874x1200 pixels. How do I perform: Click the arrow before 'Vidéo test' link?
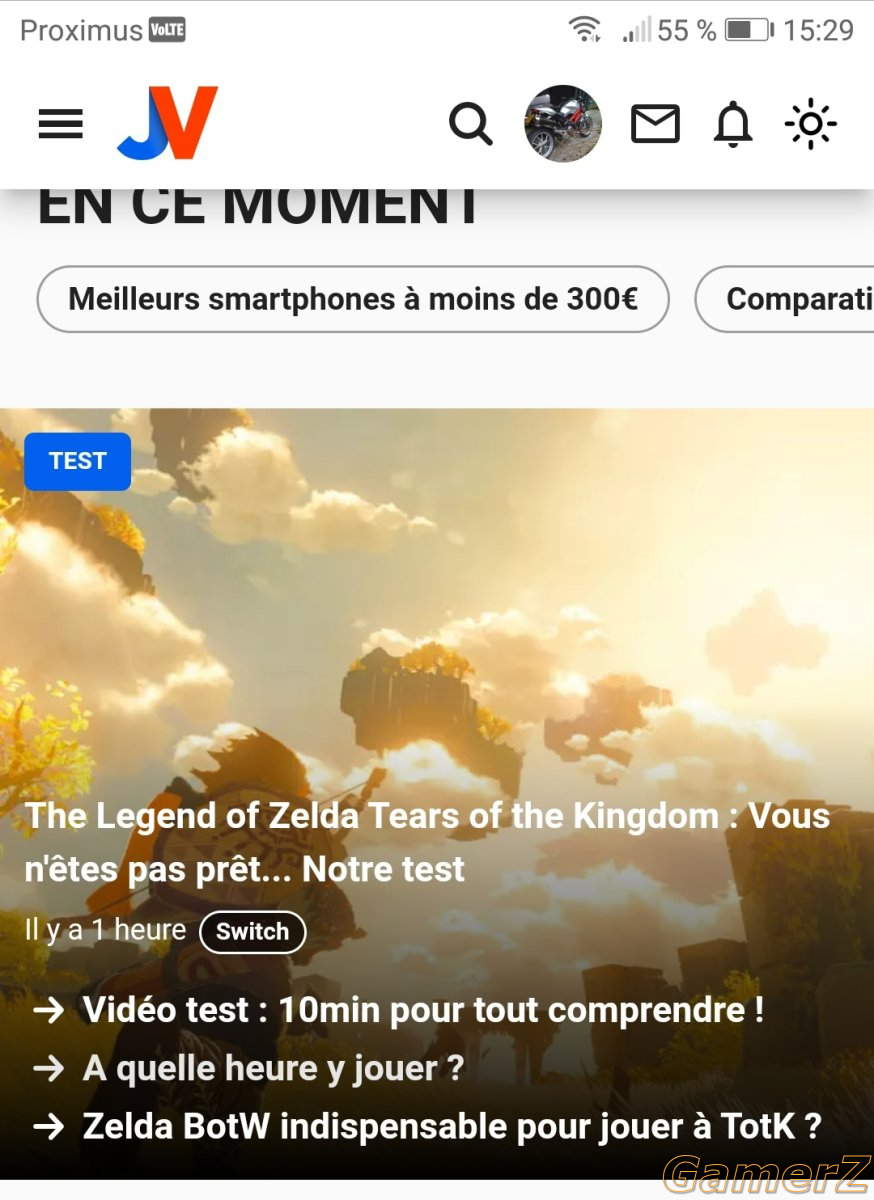[x=49, y=1011]
